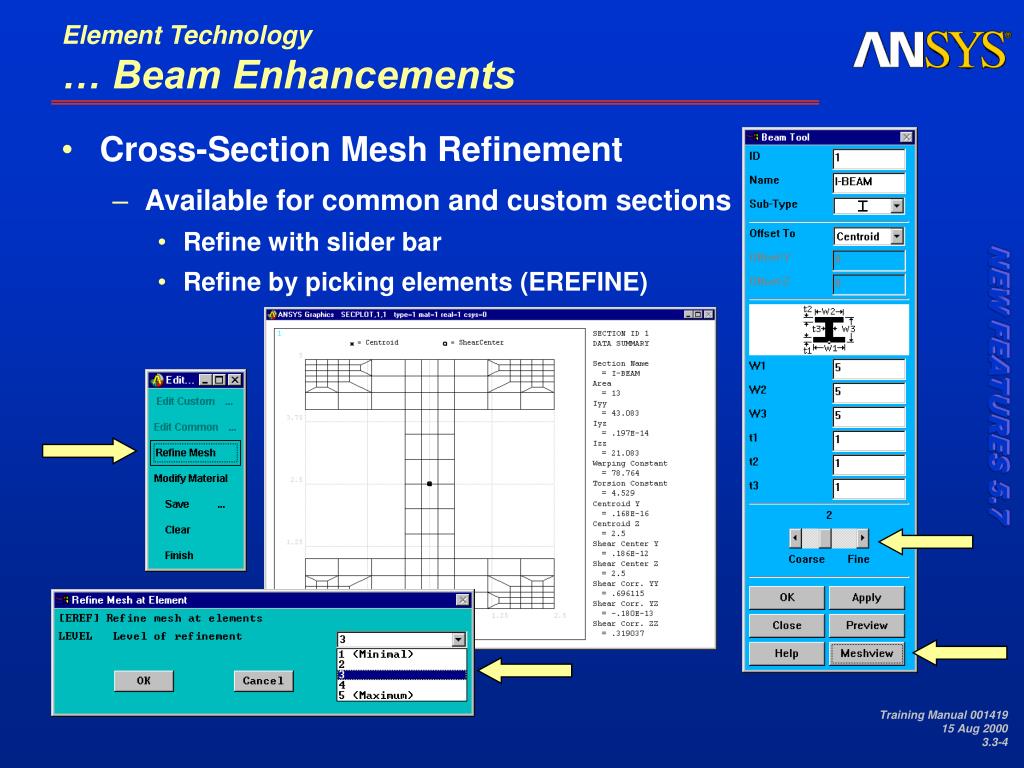This screenshot has height=768, width=1024.
Task: Maximize the Edit window
Action: pyautogui.click(x=219, y=380)
